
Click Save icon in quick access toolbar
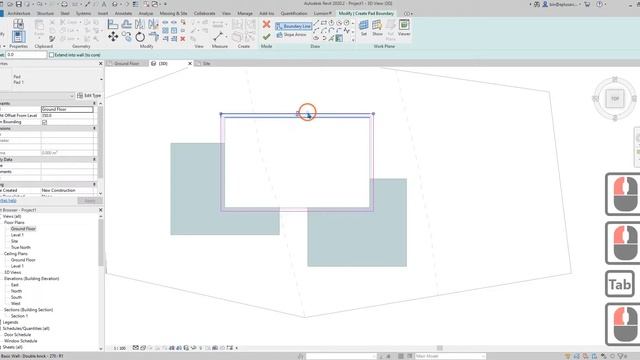(18, 4)
